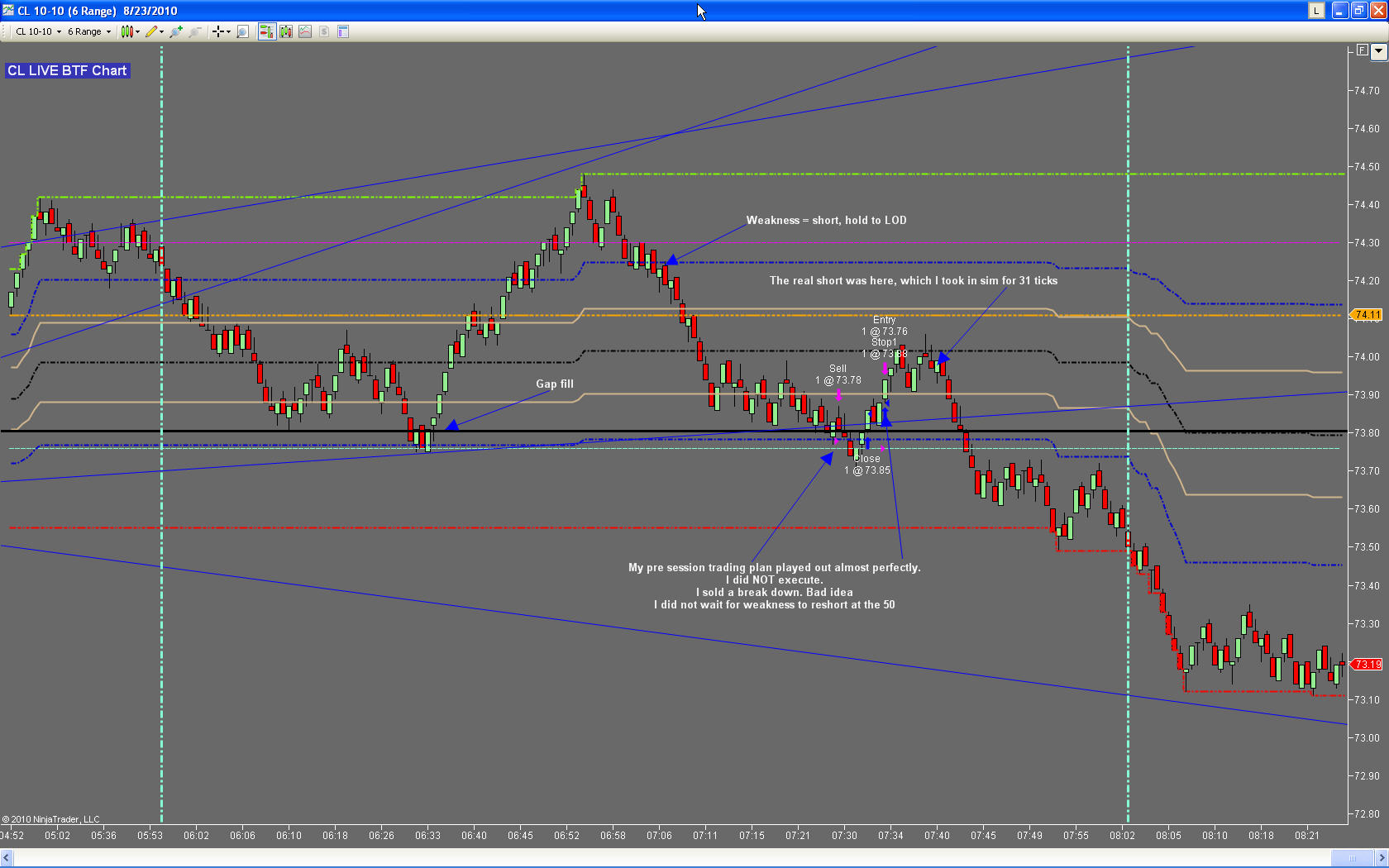Click the 'Close 1 @ 73.85' execution label
The height and width of the screenshot is (868, 1389).
coord(867,465)
